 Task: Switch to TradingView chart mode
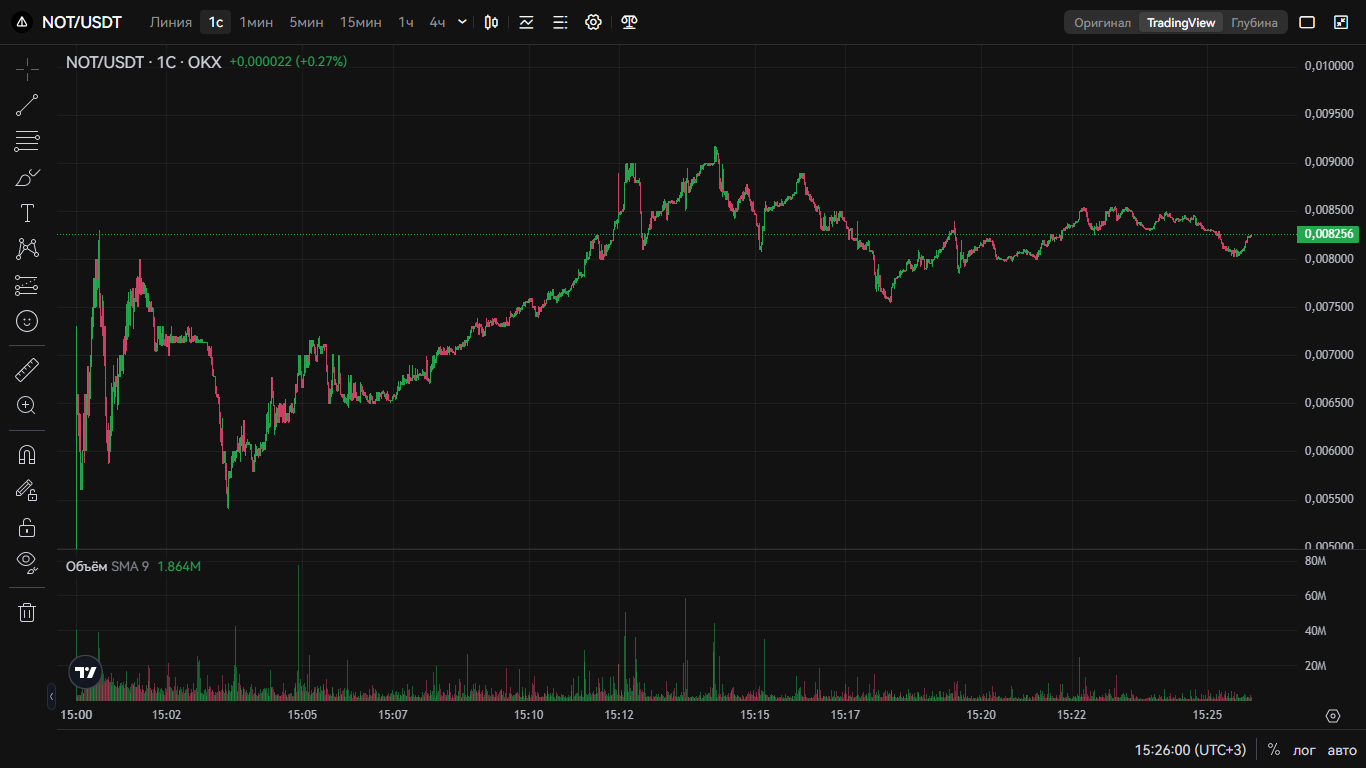click(x=1181, y=22)
